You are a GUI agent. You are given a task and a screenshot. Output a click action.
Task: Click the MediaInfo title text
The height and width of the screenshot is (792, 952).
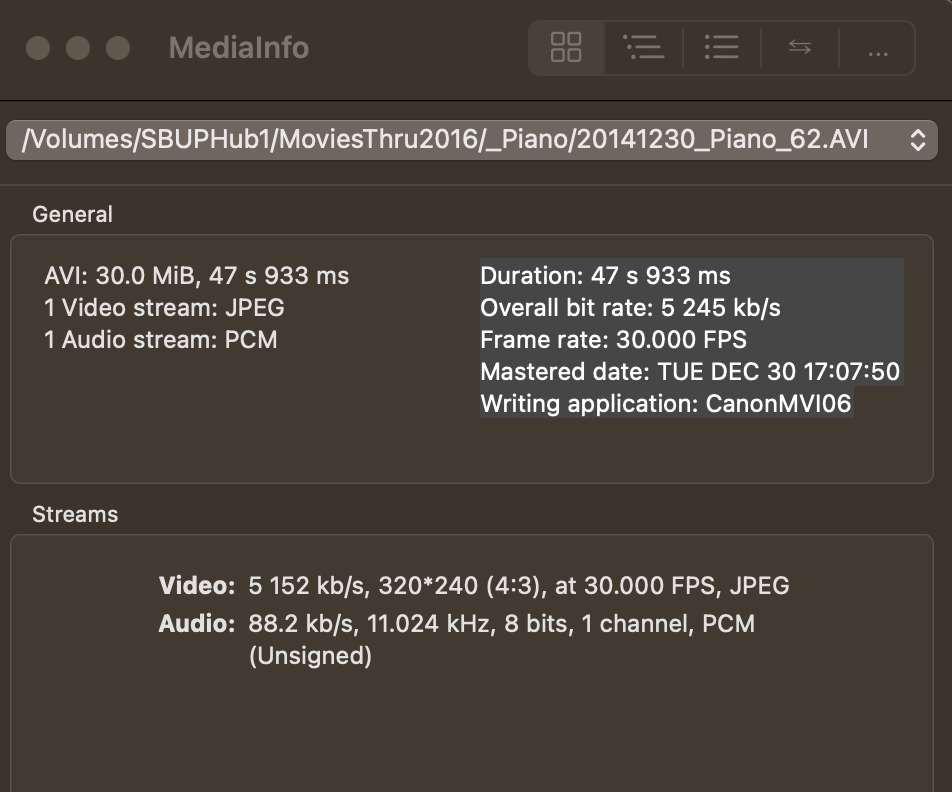(237, 48)
